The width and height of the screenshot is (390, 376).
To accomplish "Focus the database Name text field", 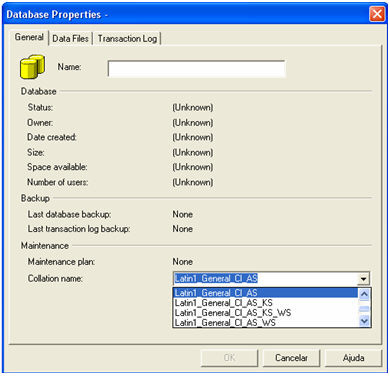I will click(196, 68).
